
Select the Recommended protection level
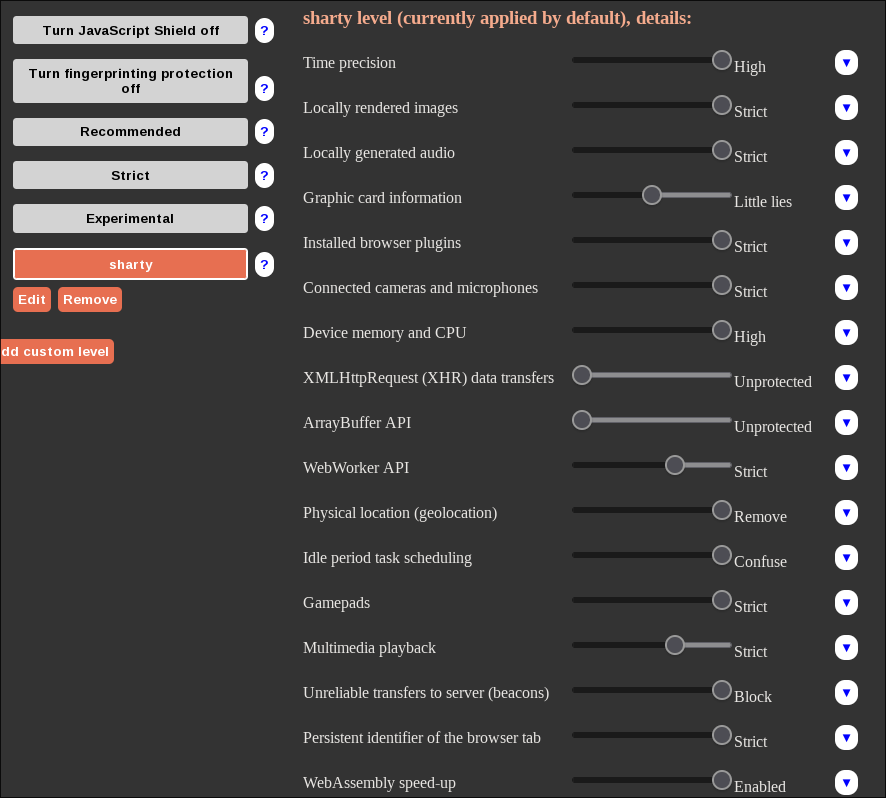coord(131,132)
